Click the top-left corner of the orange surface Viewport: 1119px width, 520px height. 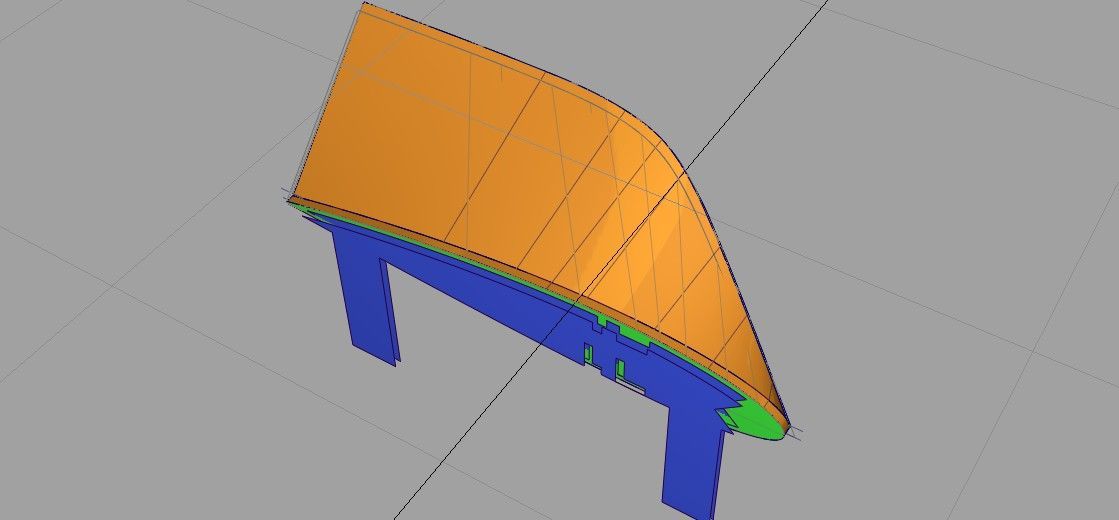click(x=364, y=6)
